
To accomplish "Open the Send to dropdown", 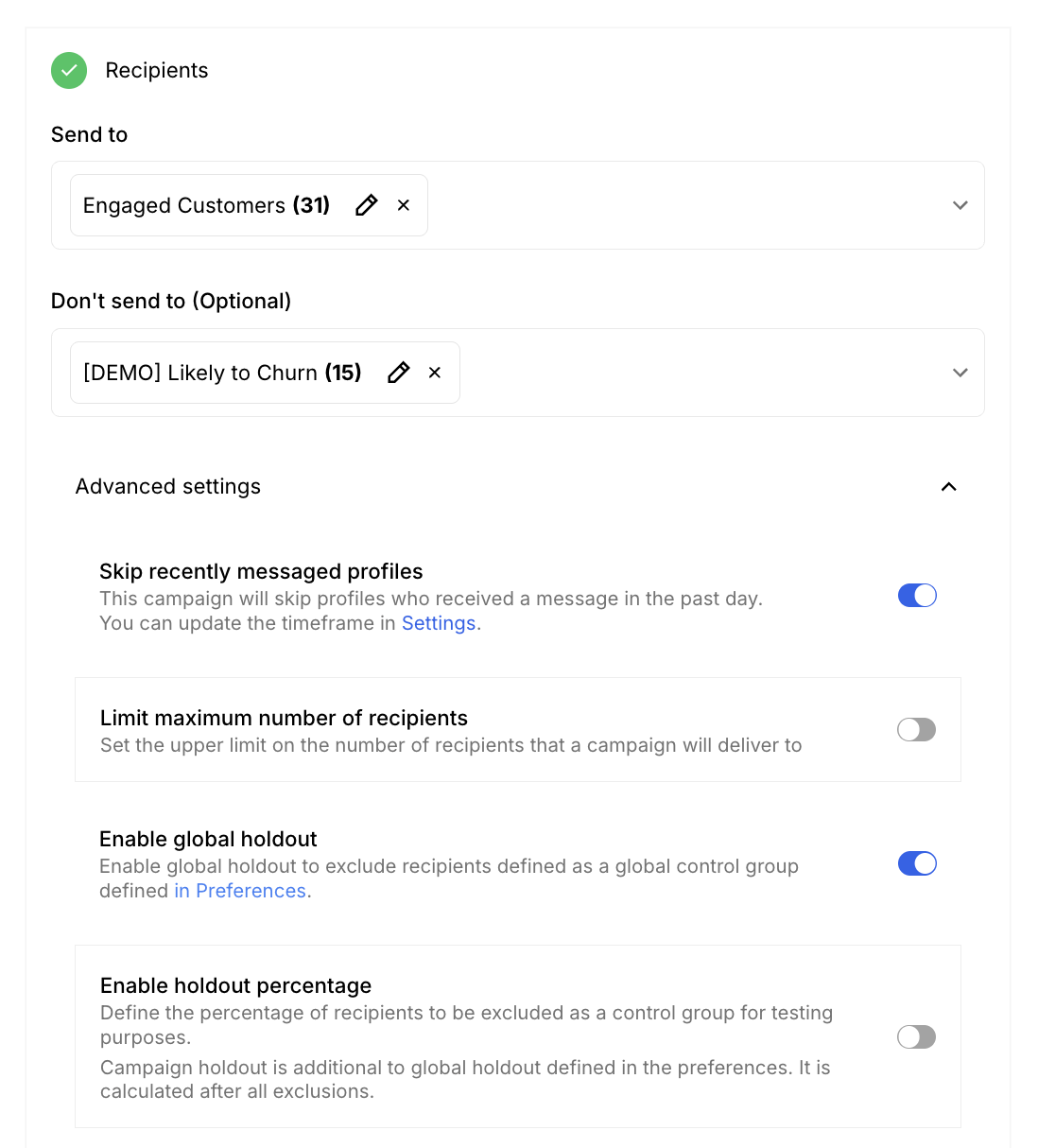I will click(960, 205).
